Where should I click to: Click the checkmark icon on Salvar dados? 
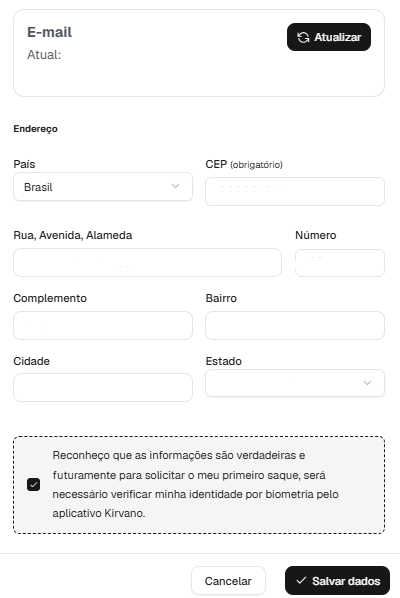pos(301,580)
